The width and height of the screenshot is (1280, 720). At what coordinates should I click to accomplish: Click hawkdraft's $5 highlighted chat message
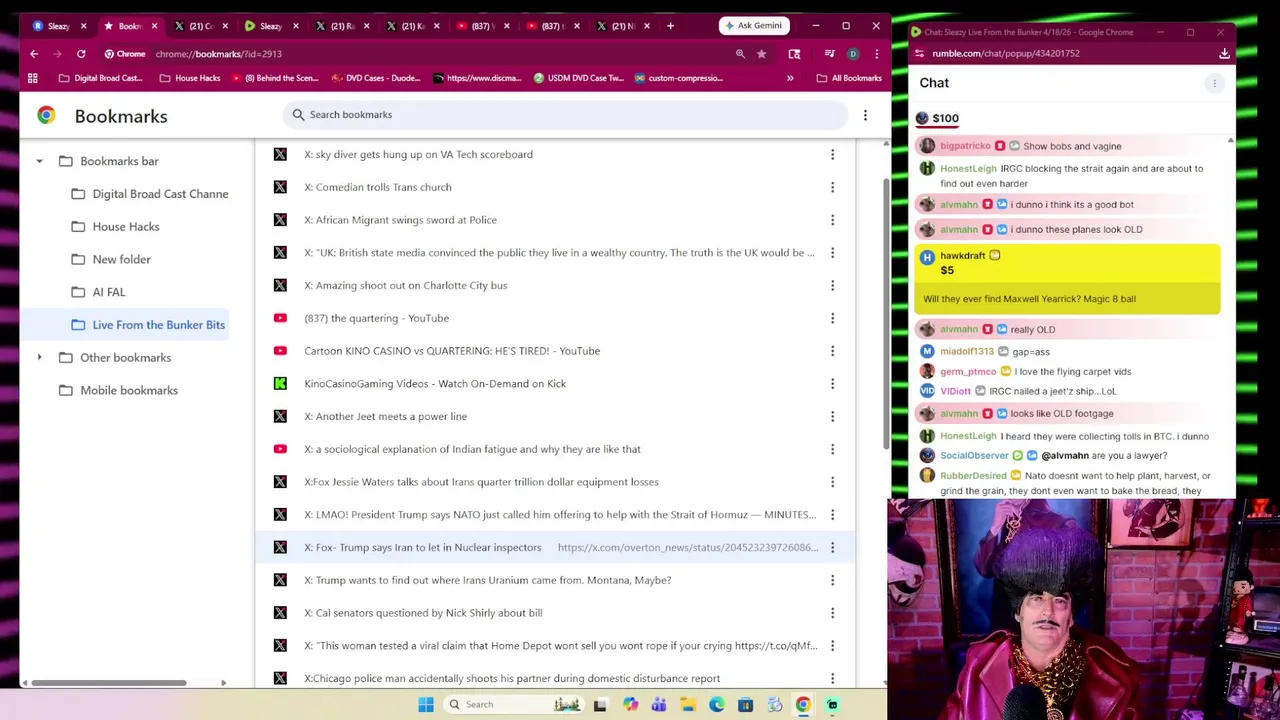click(1067, 279)
